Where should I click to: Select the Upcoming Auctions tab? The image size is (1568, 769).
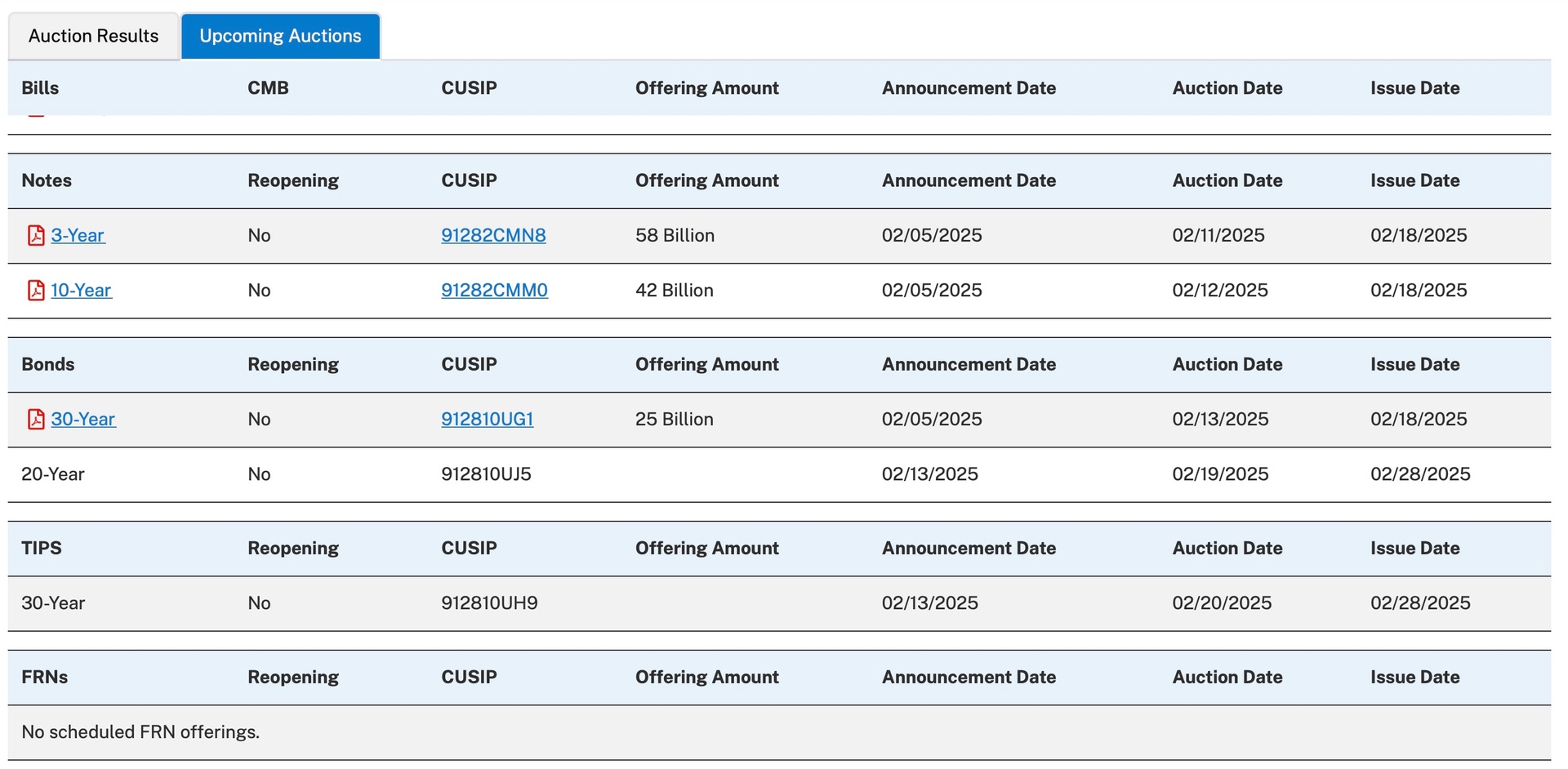coord(280,36)
